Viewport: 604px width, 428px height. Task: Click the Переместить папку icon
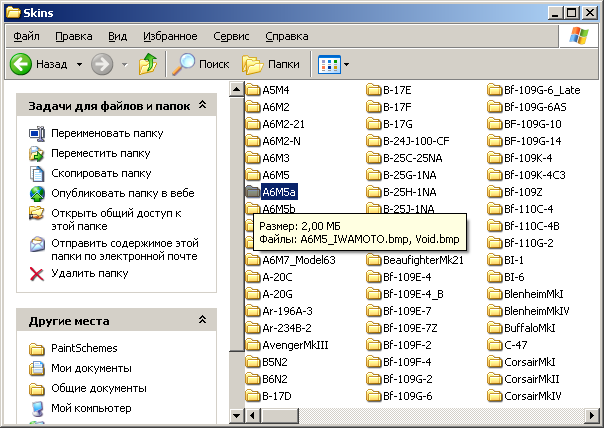click(37, 153)
